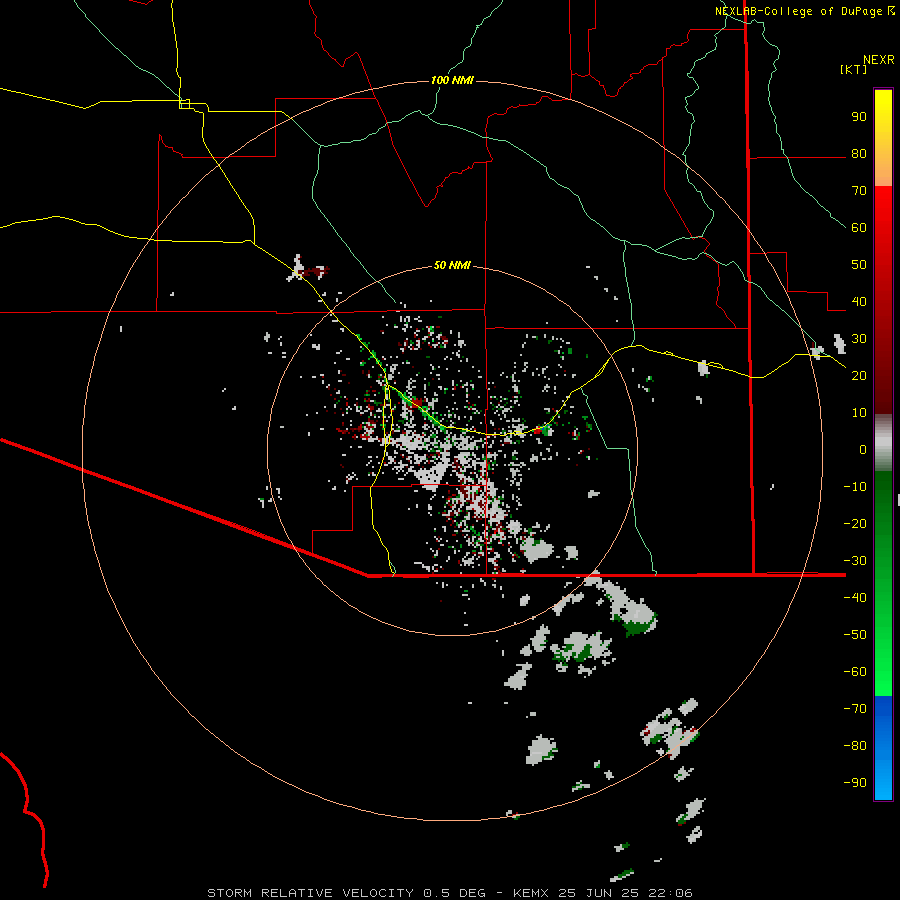The width and height of the screenshot is (900, 900).
Task: Click the NEXLAB-College of DuPage label
Action: coord(799,11)
